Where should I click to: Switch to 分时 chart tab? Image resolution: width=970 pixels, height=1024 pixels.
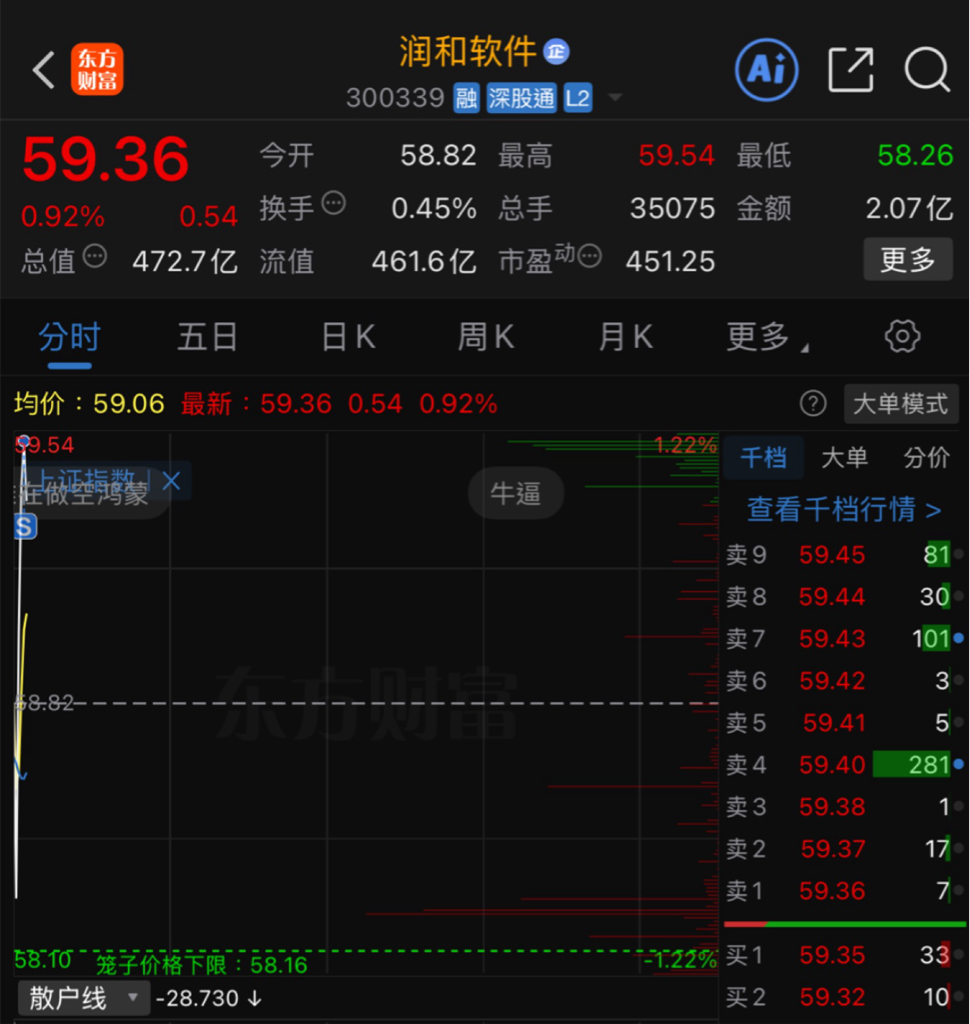tap(69, 337)
